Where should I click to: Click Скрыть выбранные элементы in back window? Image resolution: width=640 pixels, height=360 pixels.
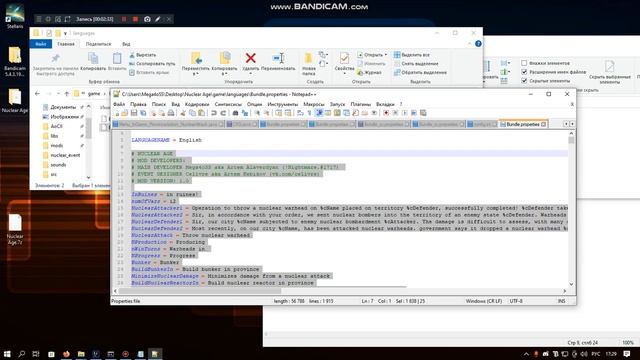point(610,72)
